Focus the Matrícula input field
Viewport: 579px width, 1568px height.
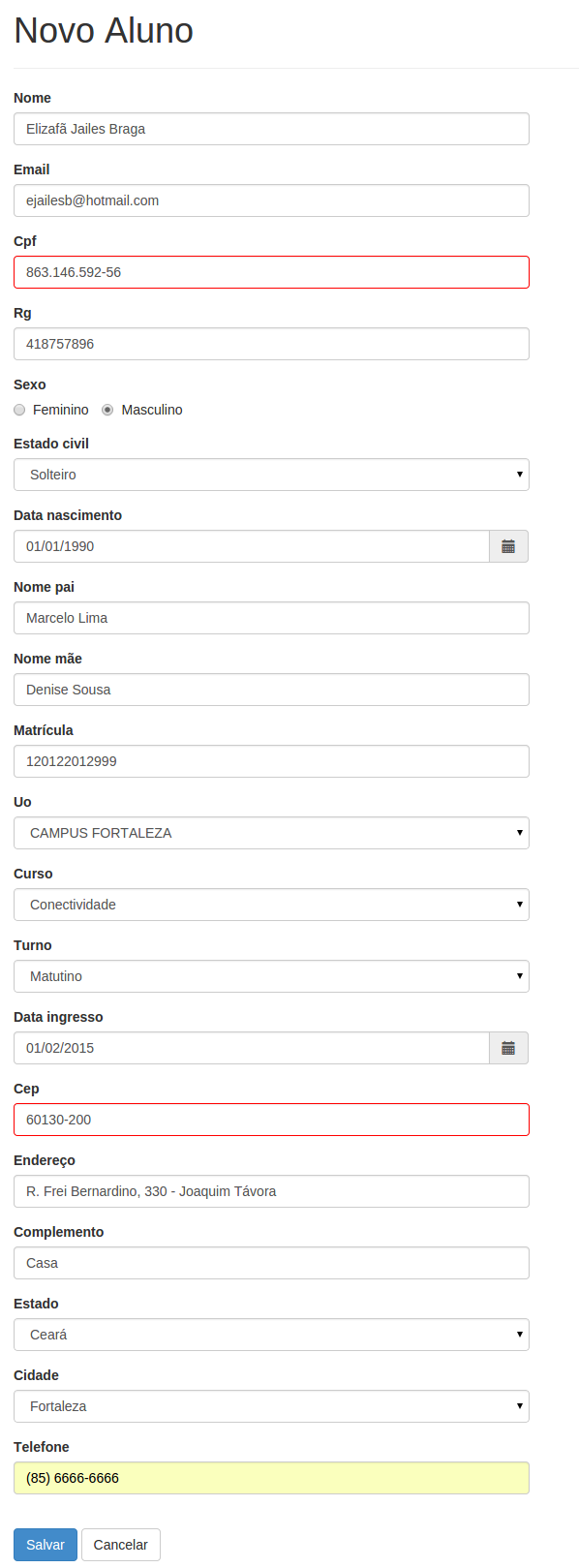[271, 761]
